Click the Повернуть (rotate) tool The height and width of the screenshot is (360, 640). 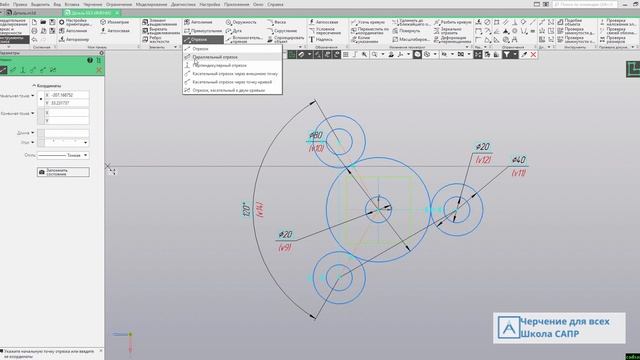[406, 31]
